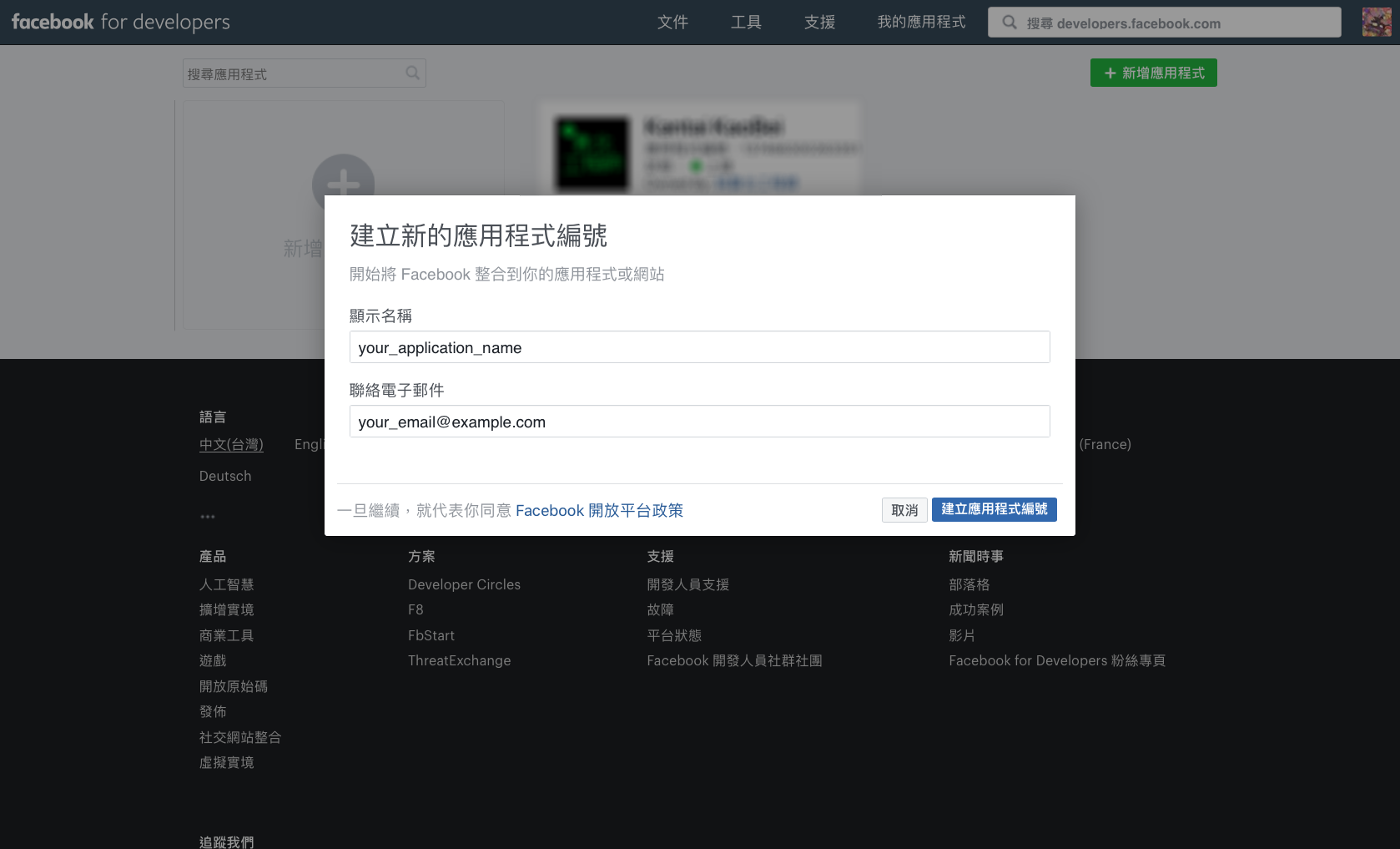Open 影片 link

click(962, 636)
